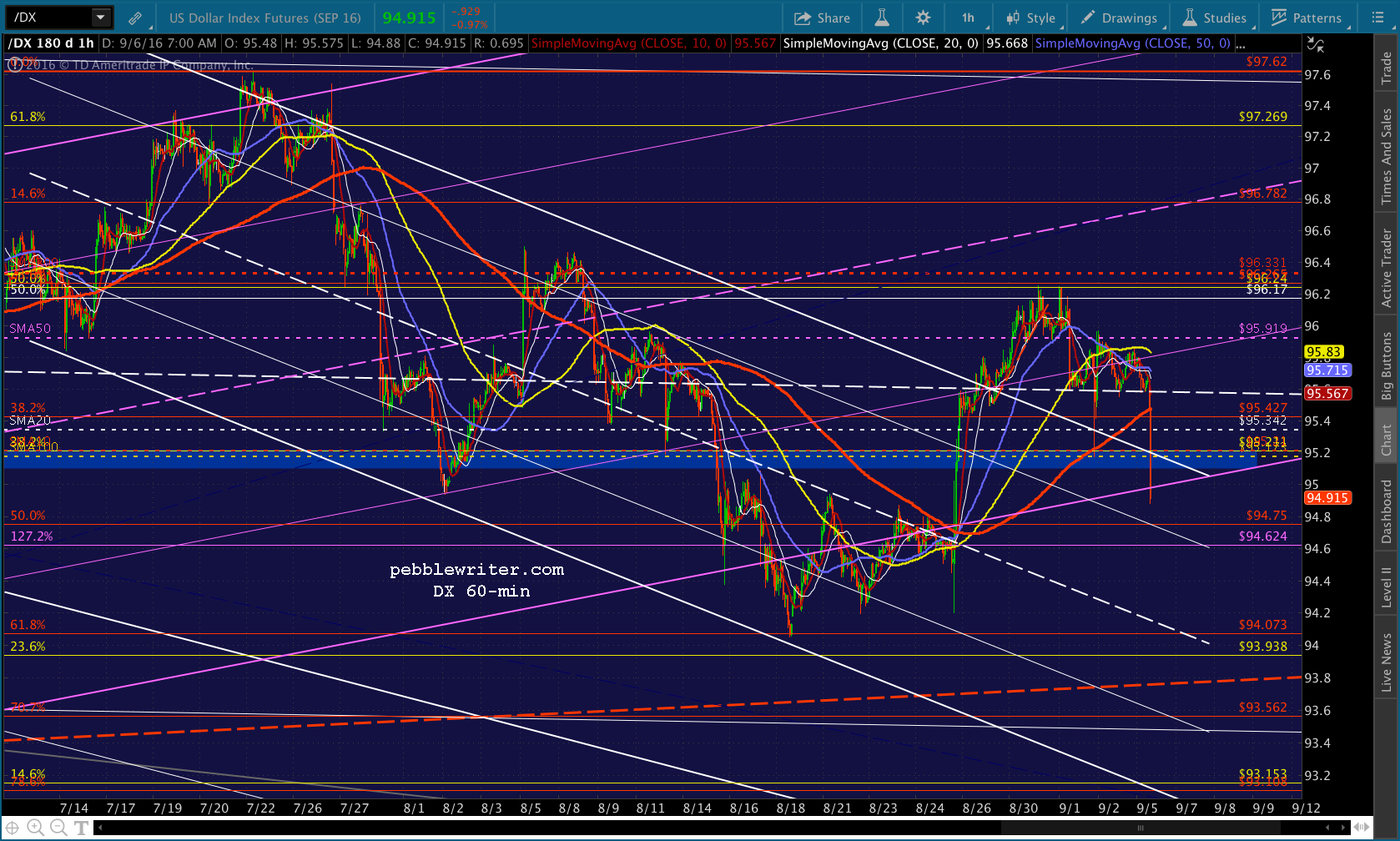
Task: Open the symbol dropdown arrow beside /DX
Action: point(101,17)
